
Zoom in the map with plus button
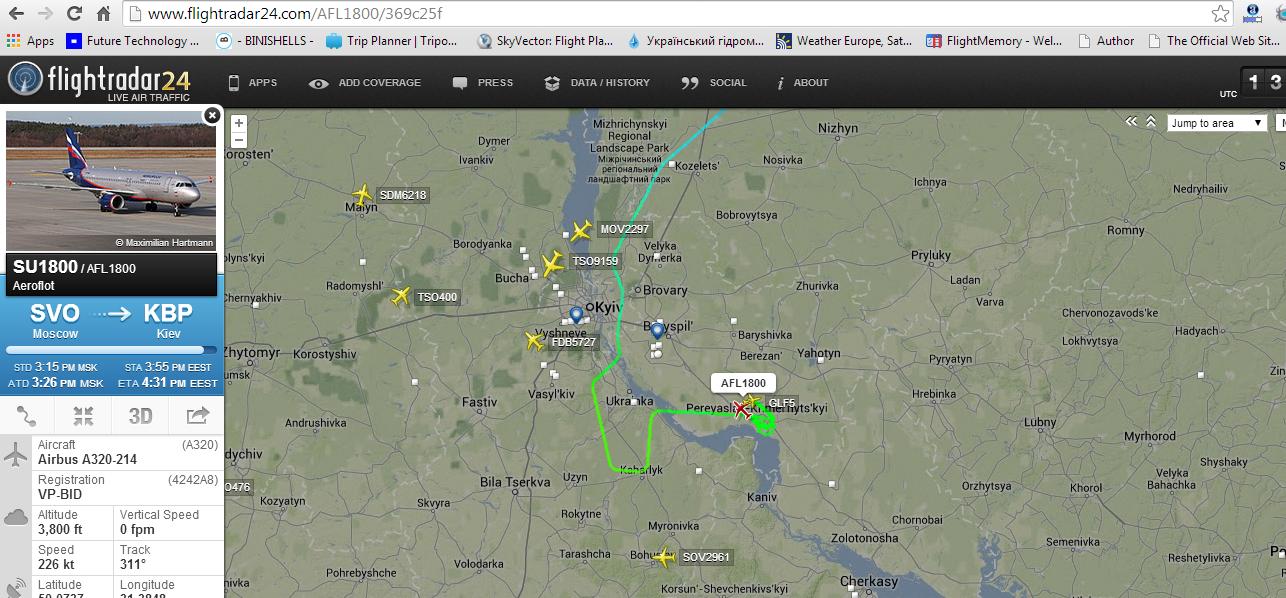tap(239, 123)
